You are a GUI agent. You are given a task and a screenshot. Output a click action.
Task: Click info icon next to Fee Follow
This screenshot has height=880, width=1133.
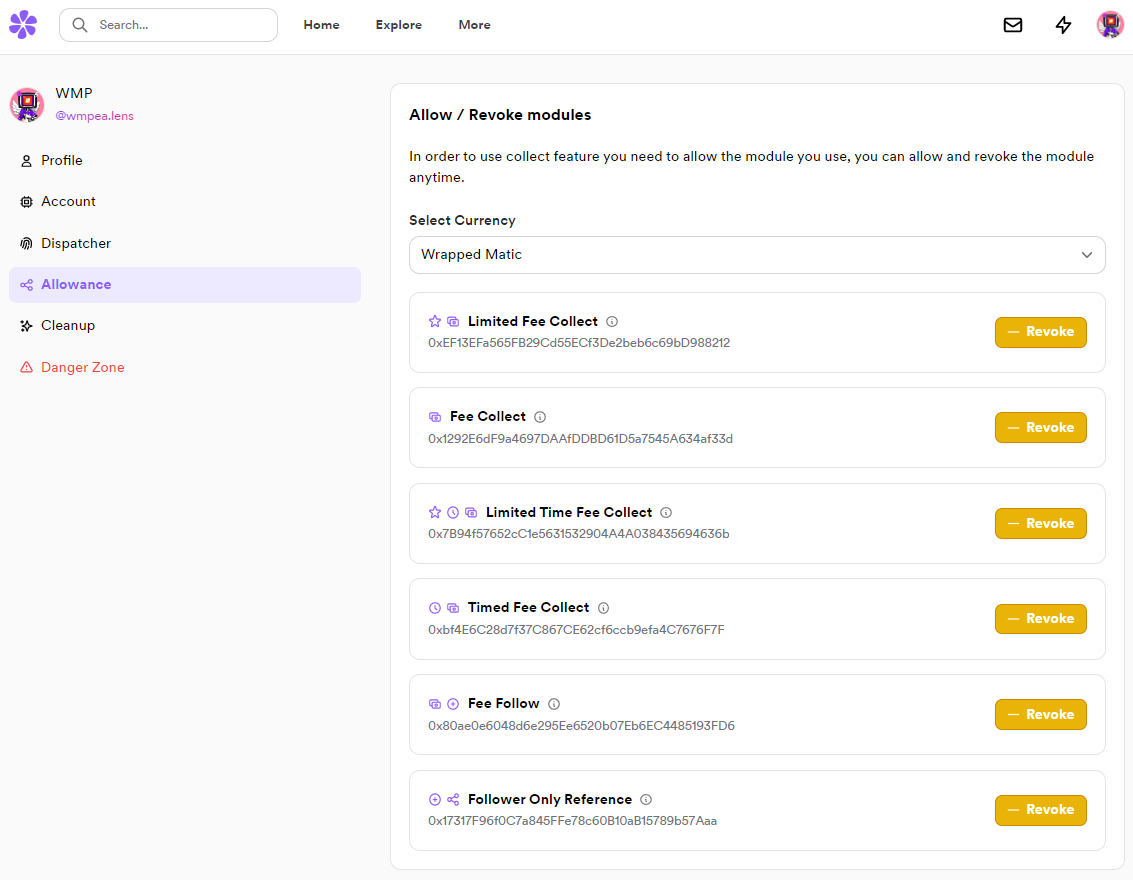pyautogui.click(x=554, y=704)
